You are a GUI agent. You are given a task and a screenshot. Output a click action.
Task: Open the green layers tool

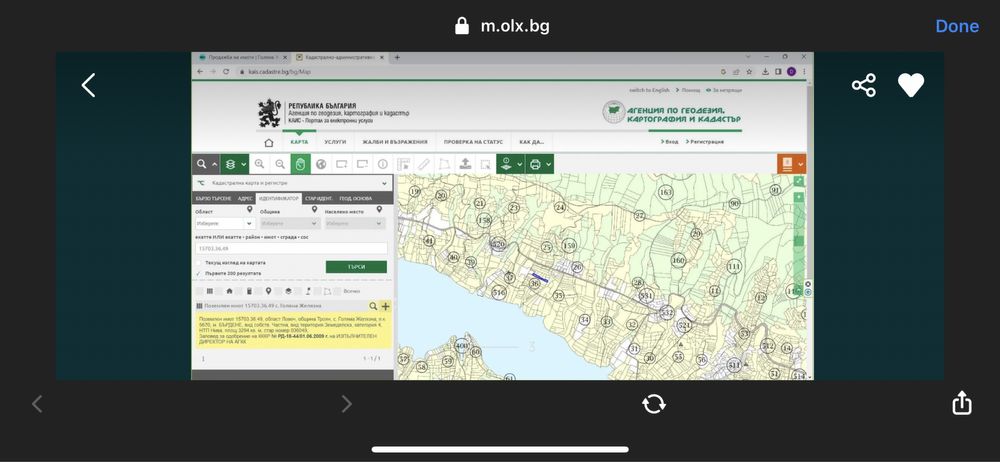pos(231,164)
